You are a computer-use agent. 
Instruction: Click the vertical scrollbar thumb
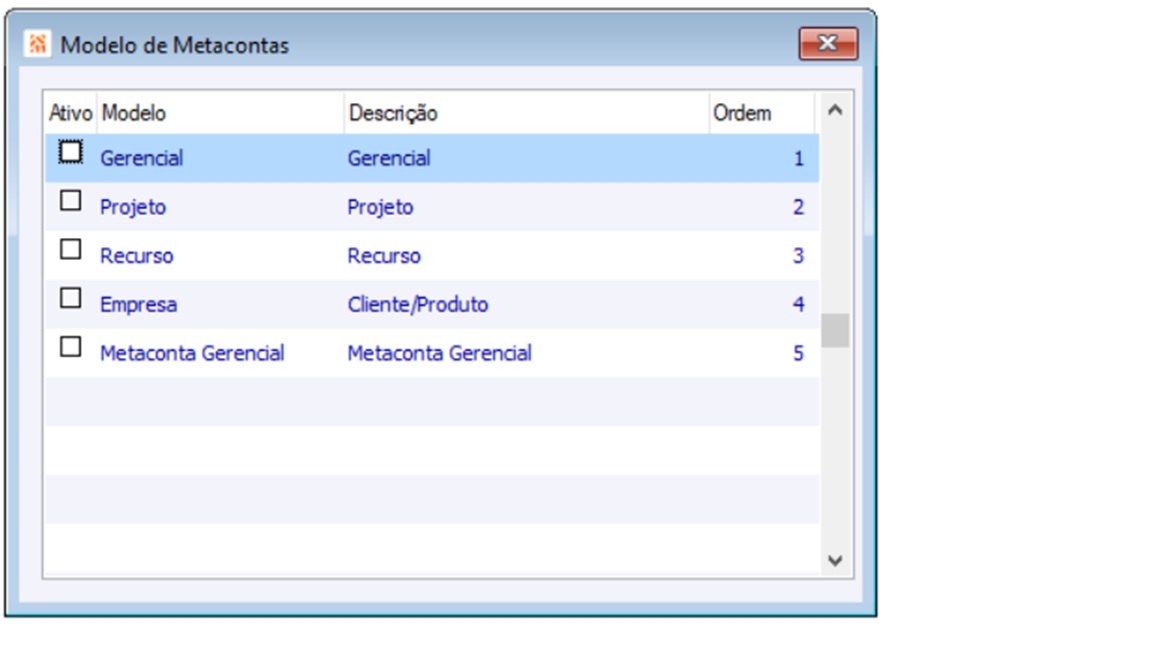click(835, 330)
